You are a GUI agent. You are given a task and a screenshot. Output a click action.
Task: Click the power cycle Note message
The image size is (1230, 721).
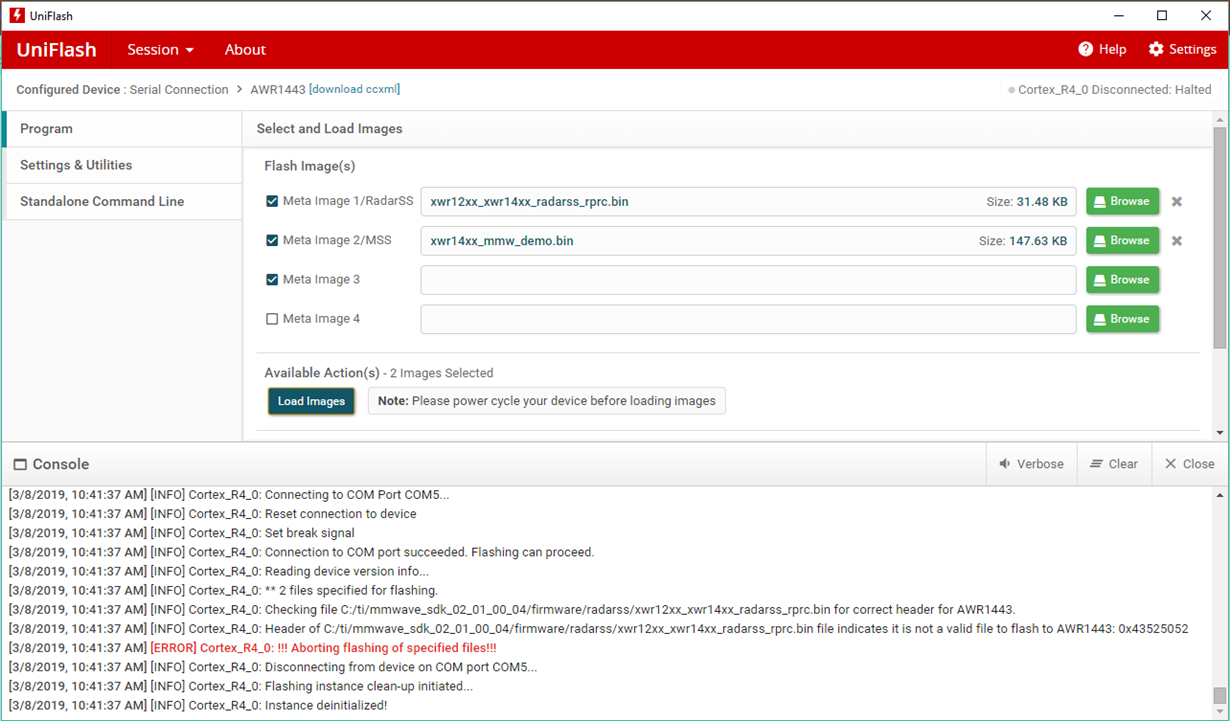point(547,401)
